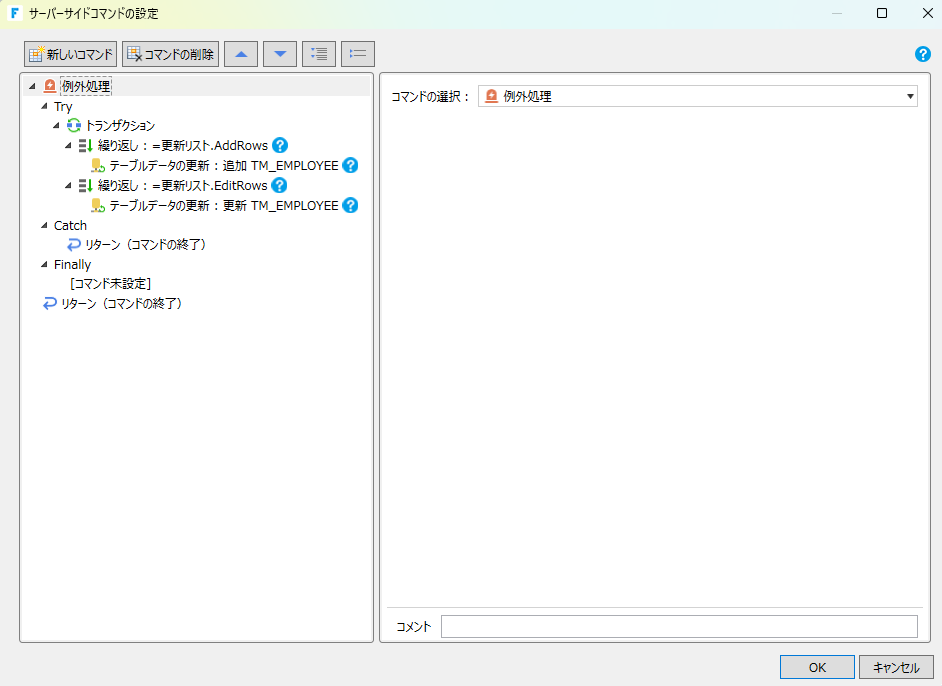Collapse the トランザクション node
The image size is (942, 686).
point(56,126)
